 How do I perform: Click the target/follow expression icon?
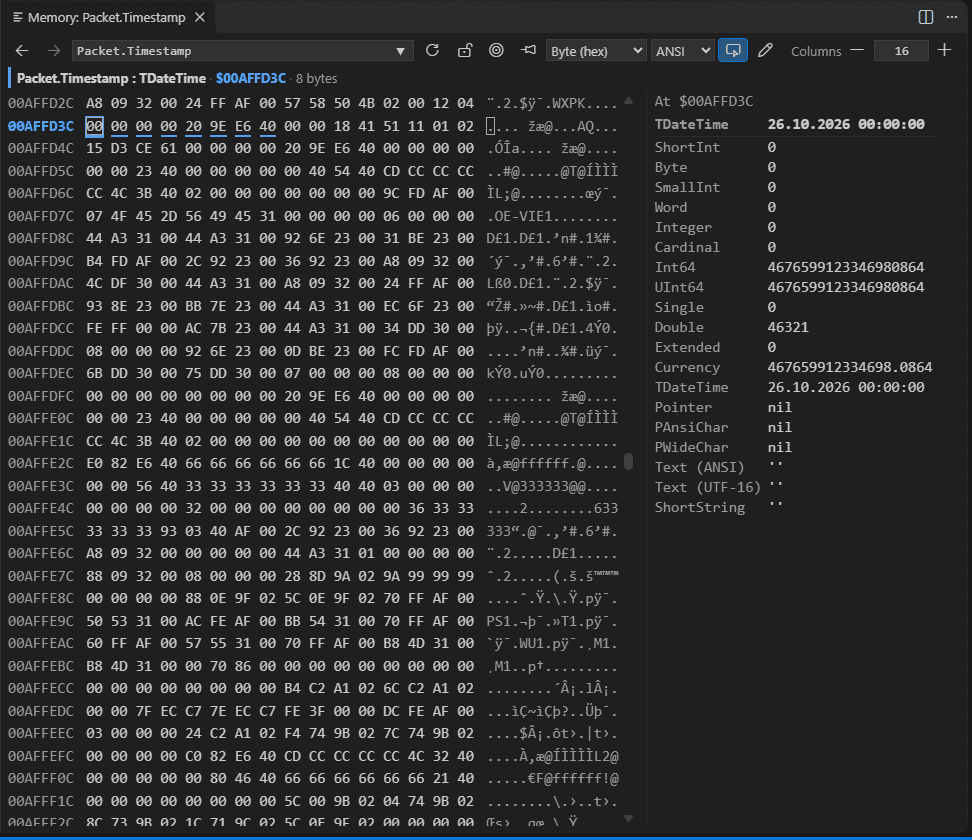pyautogui.click(x=497, y=51)
